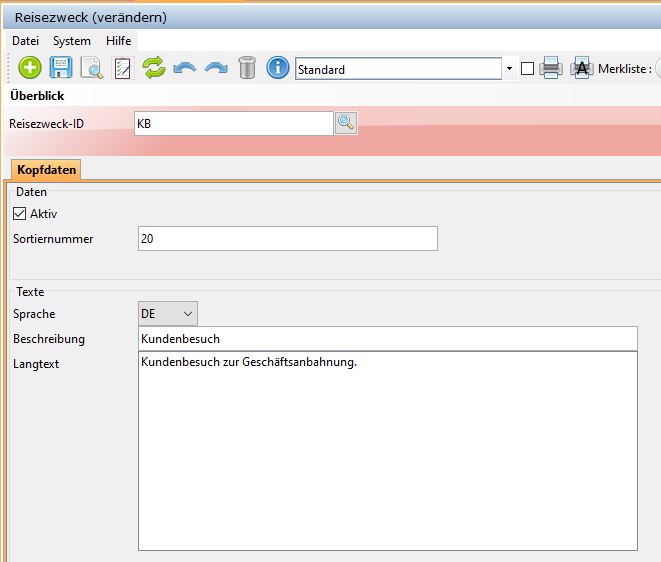Expand the Standard layout dropdown arrow
The image size is (661, 562).
(509, 69)
